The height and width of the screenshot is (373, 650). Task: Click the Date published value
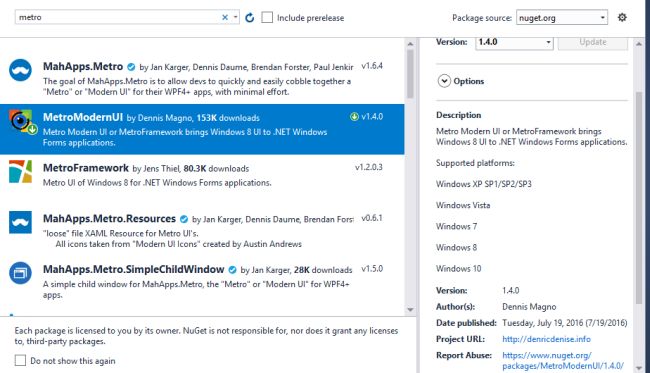[x=565, y=323]
